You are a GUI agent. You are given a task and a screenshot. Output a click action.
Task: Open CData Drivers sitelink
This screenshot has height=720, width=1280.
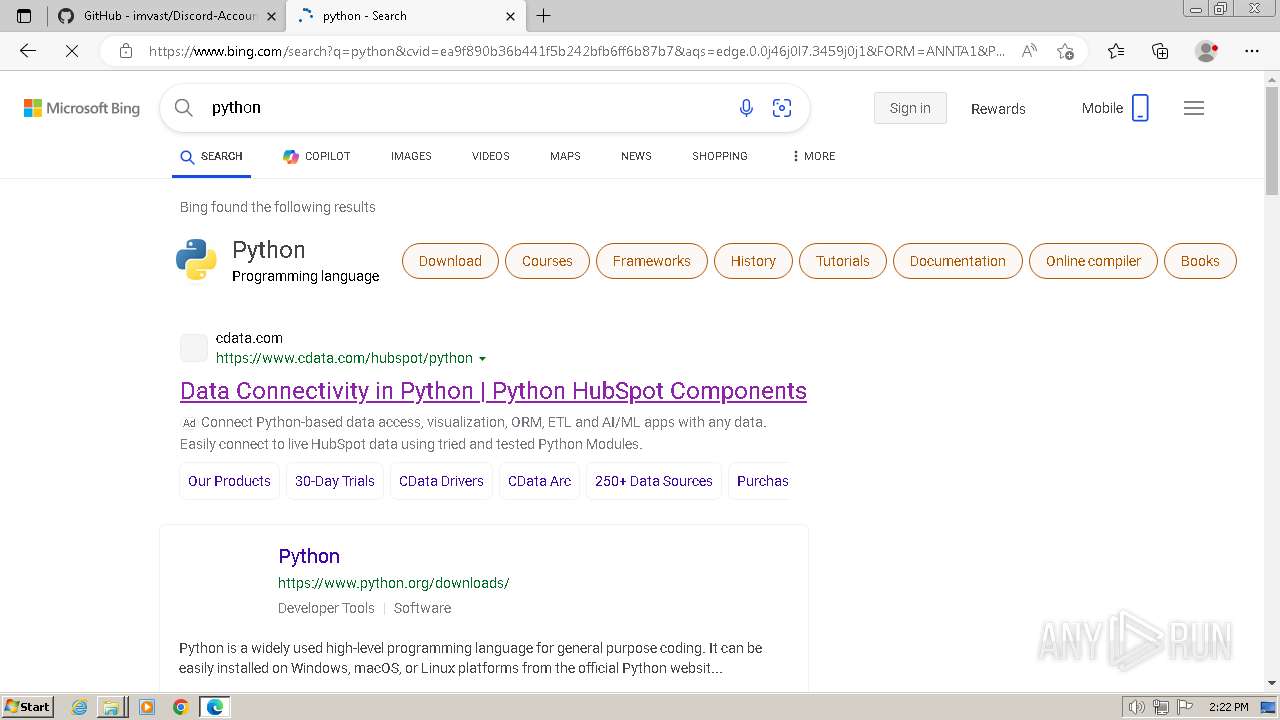[x=441, y=481]
